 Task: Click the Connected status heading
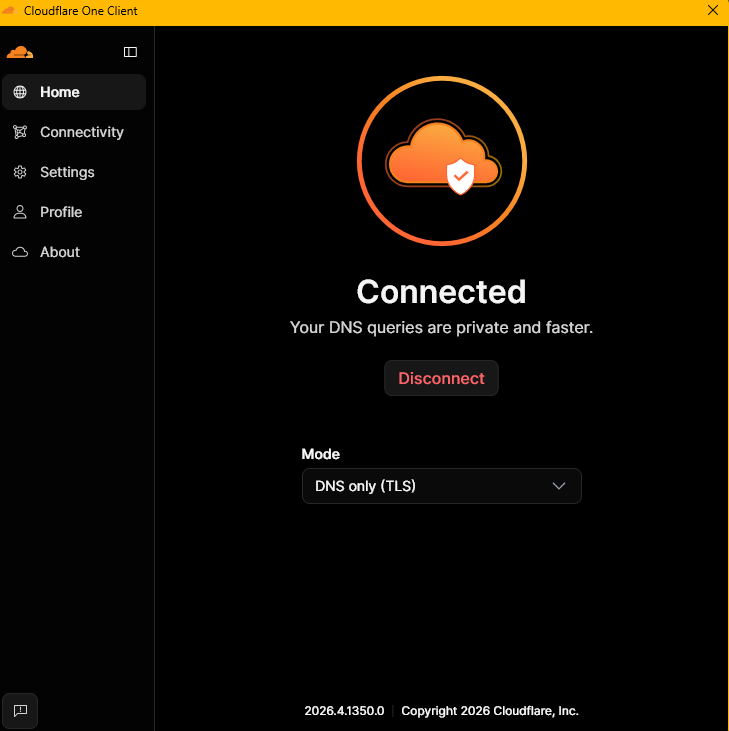[x=441, y=292]
